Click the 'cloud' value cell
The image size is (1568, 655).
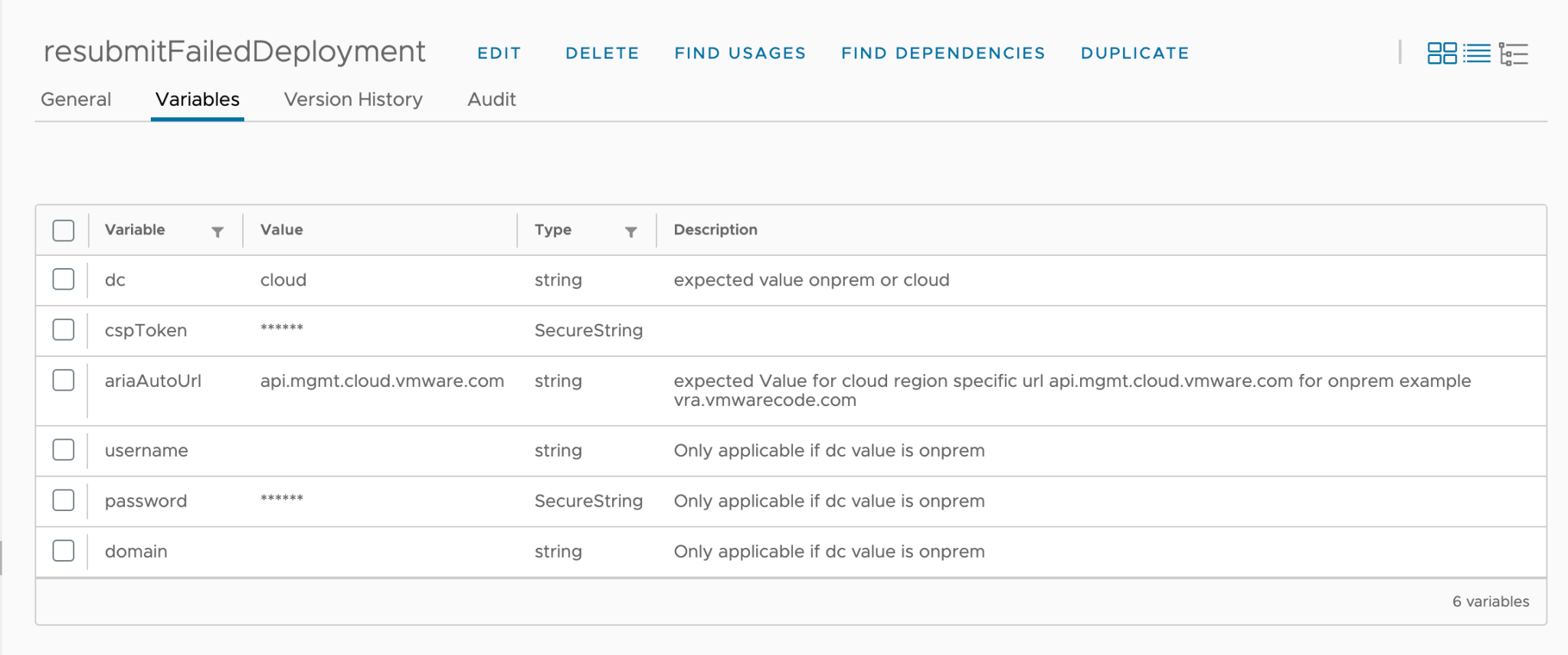(x=283, y=280)
